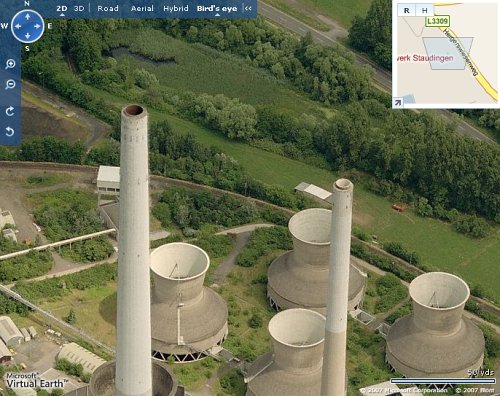Pan south with the compass down arrow
This screenshot has height=396, width=500.
[x=28, y=36]
